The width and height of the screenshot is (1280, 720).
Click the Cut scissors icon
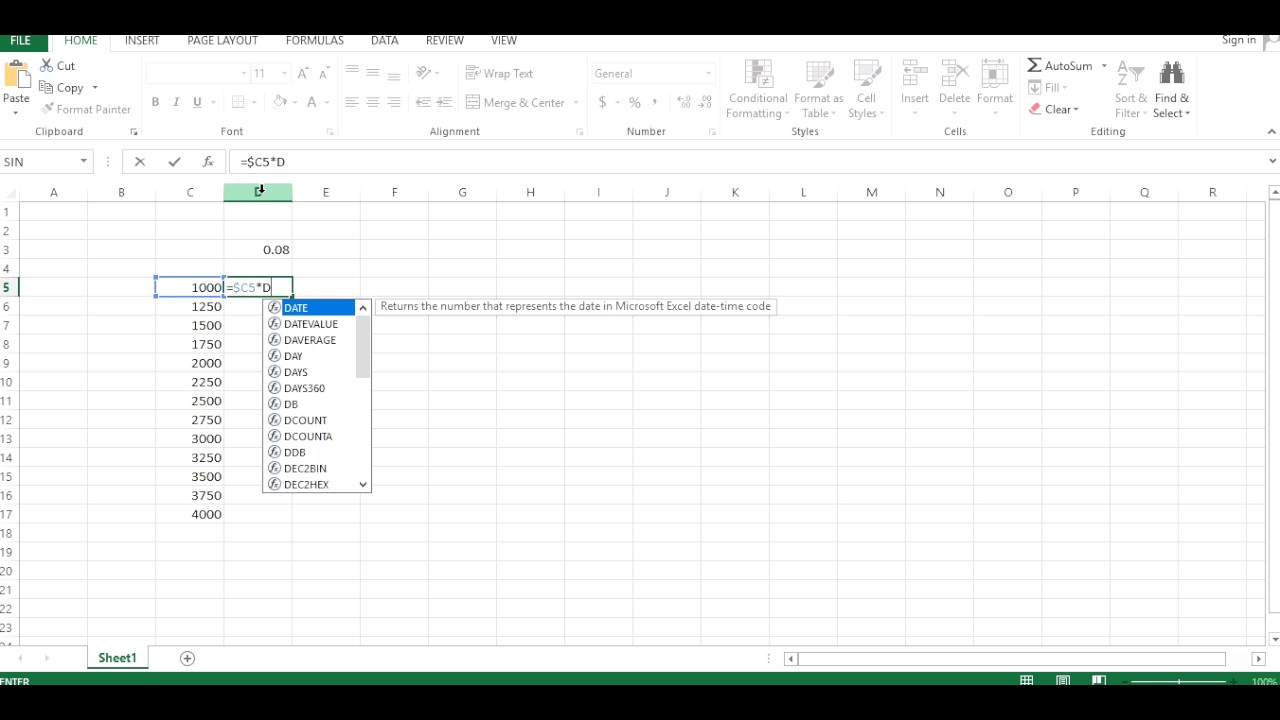click(x=46, y=65)
